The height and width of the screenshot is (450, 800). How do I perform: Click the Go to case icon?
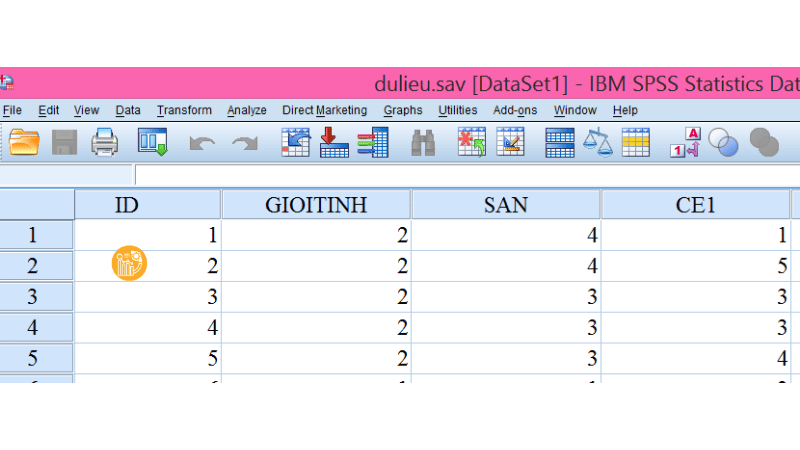[296, 143]
